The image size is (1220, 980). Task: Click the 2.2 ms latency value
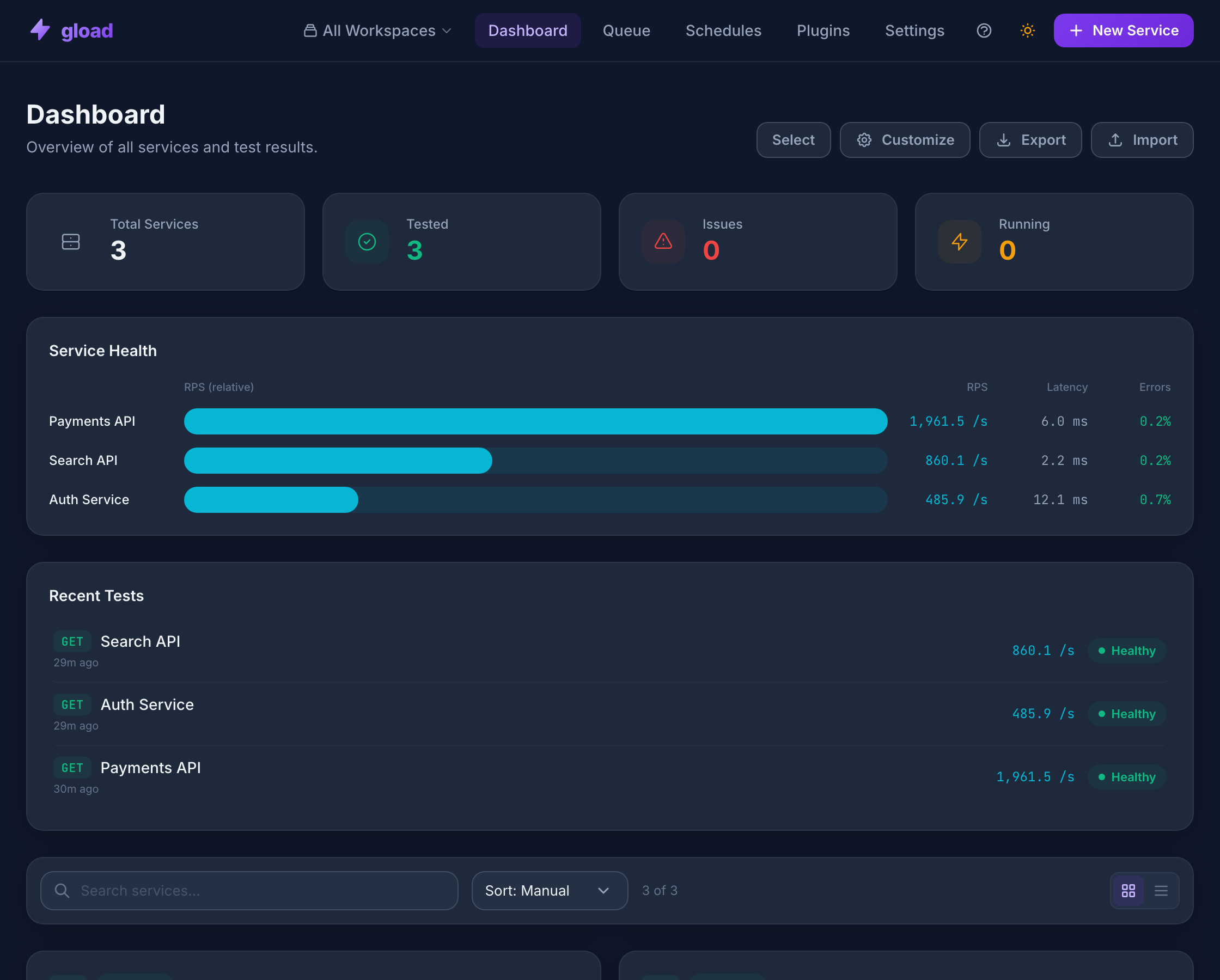point(1064,461)
